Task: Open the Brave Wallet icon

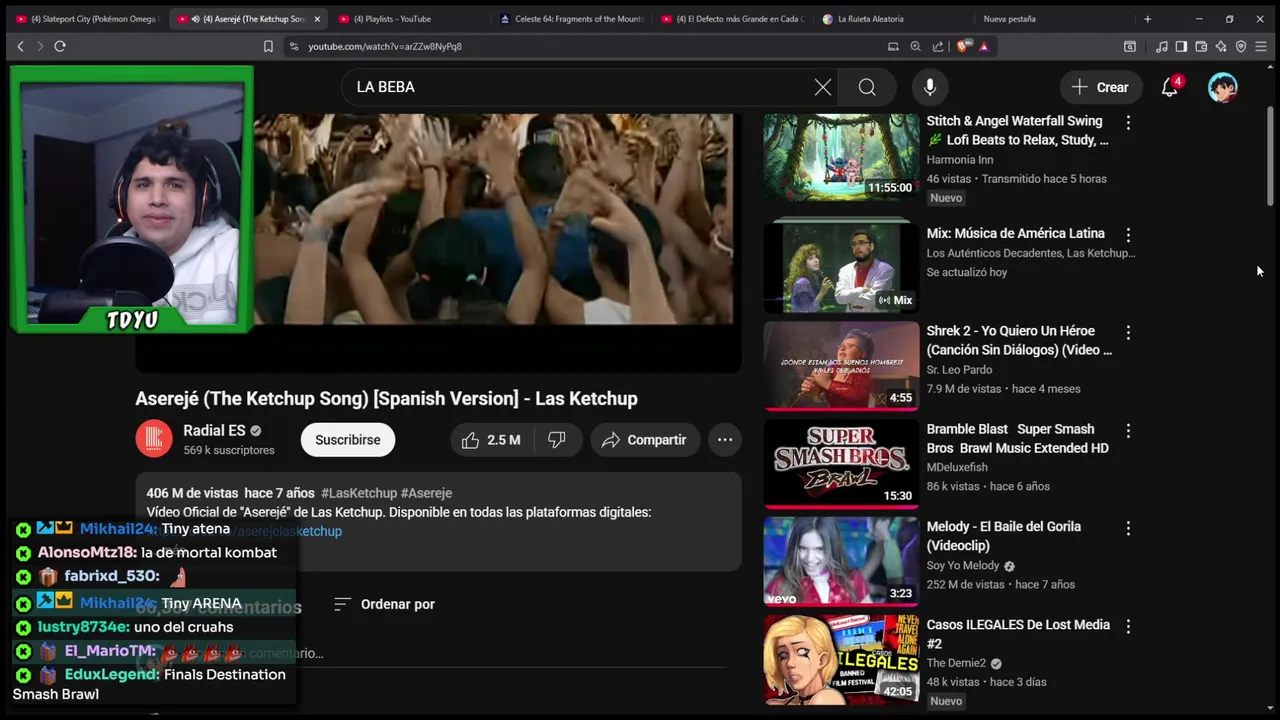Action: point(1201,46)
